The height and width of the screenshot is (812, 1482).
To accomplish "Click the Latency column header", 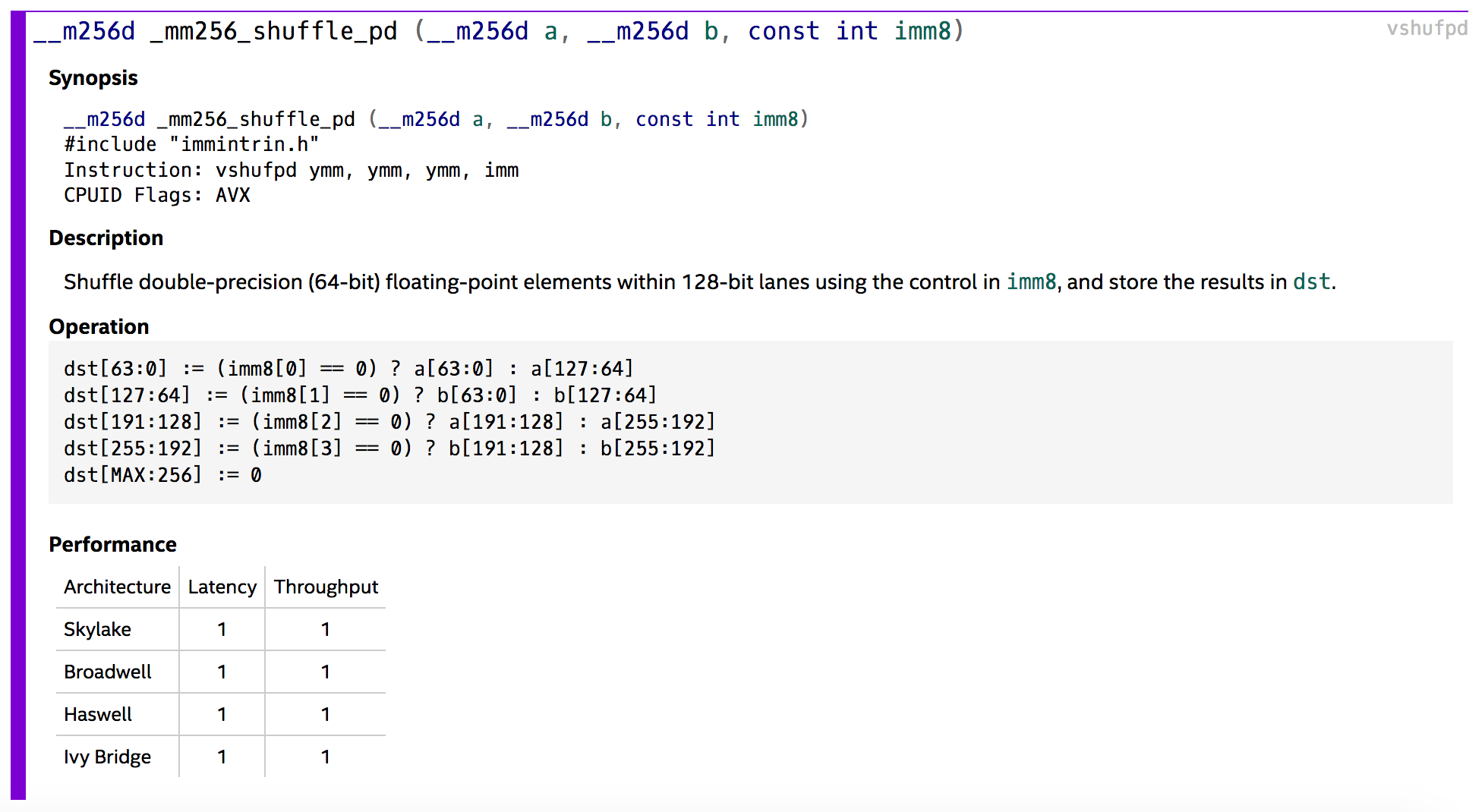I will coord(222,587).
